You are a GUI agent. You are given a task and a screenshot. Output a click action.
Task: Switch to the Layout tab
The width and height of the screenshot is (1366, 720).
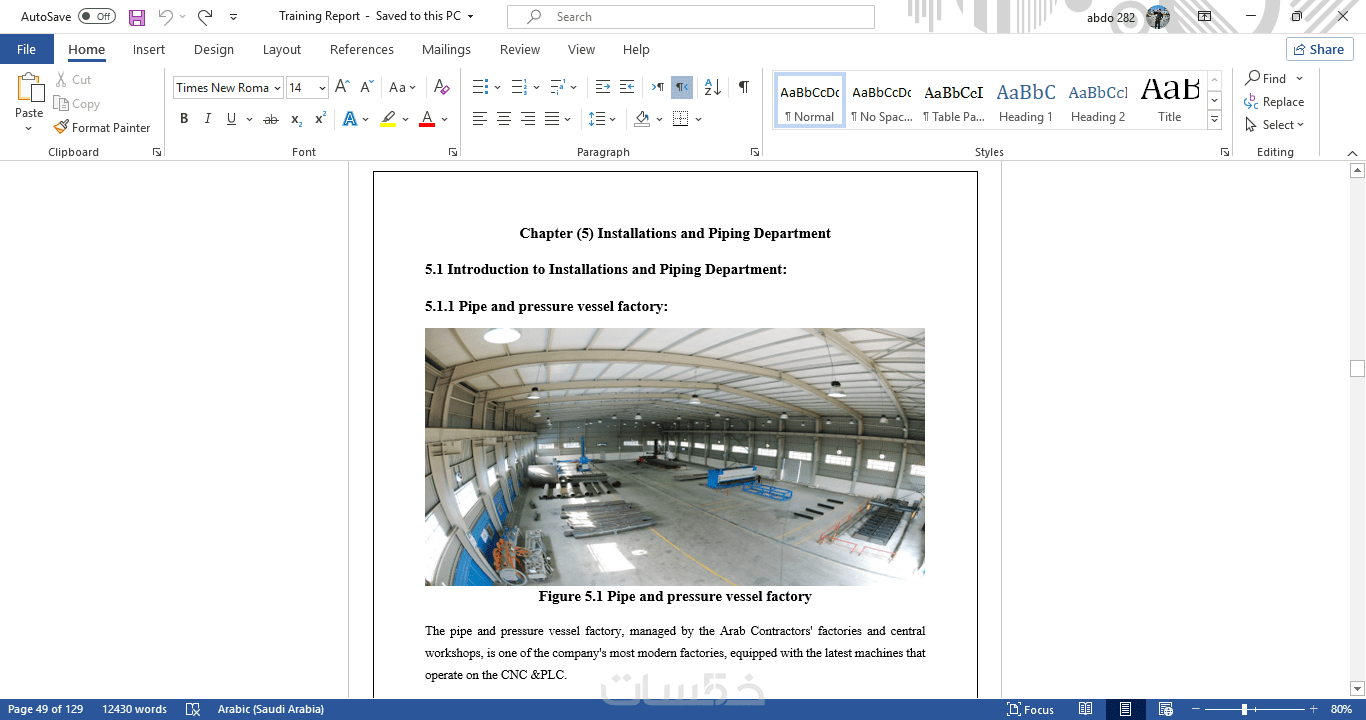(x=282, y=49)
